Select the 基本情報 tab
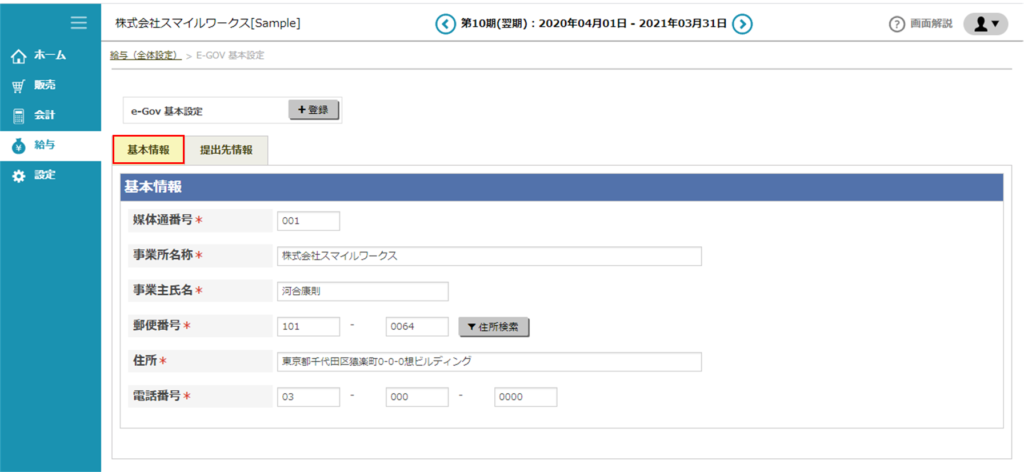 148,149
